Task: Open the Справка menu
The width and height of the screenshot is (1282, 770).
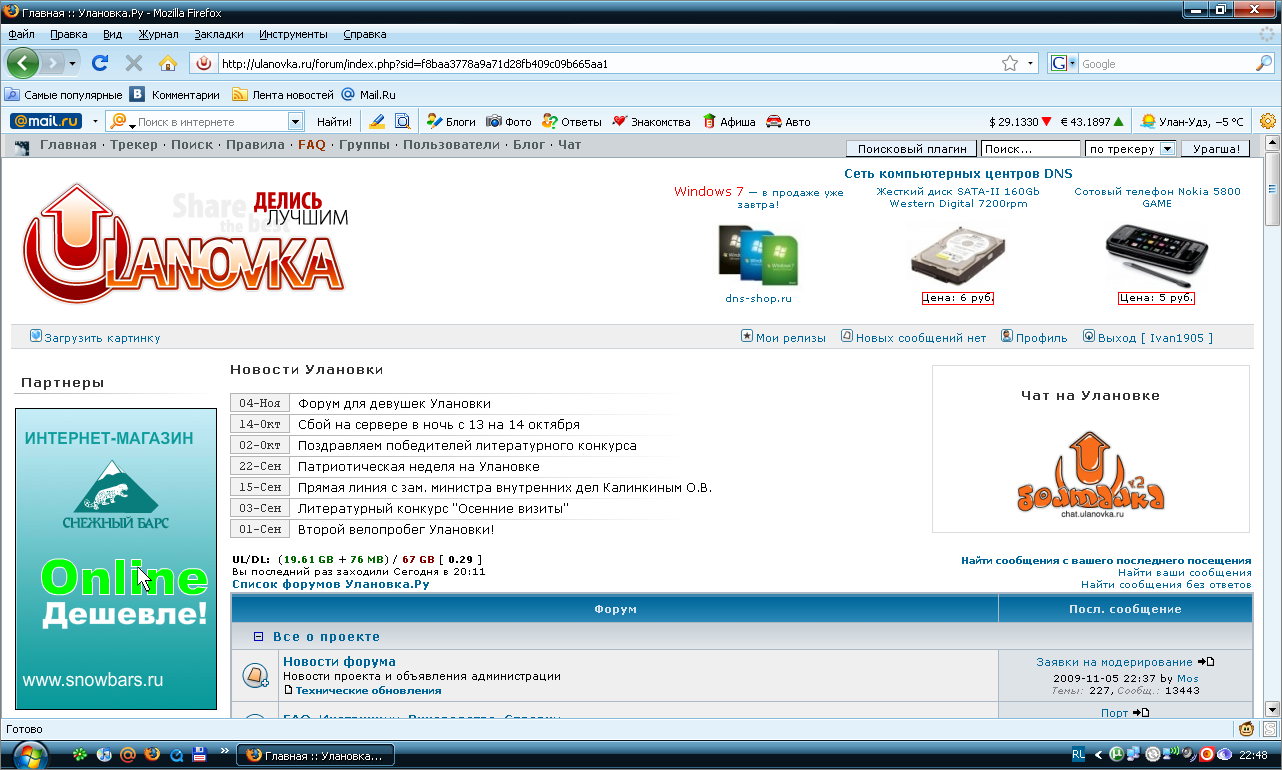Action: click(x=364, y=34)
